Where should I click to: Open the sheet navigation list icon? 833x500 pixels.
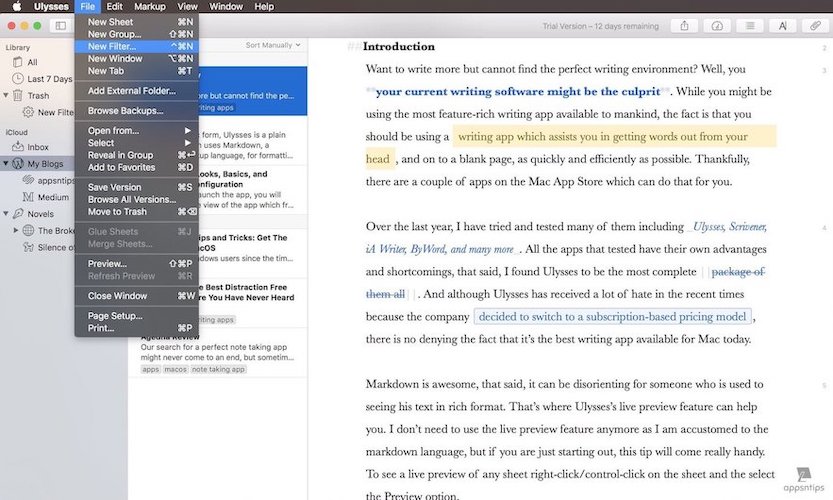749,25
